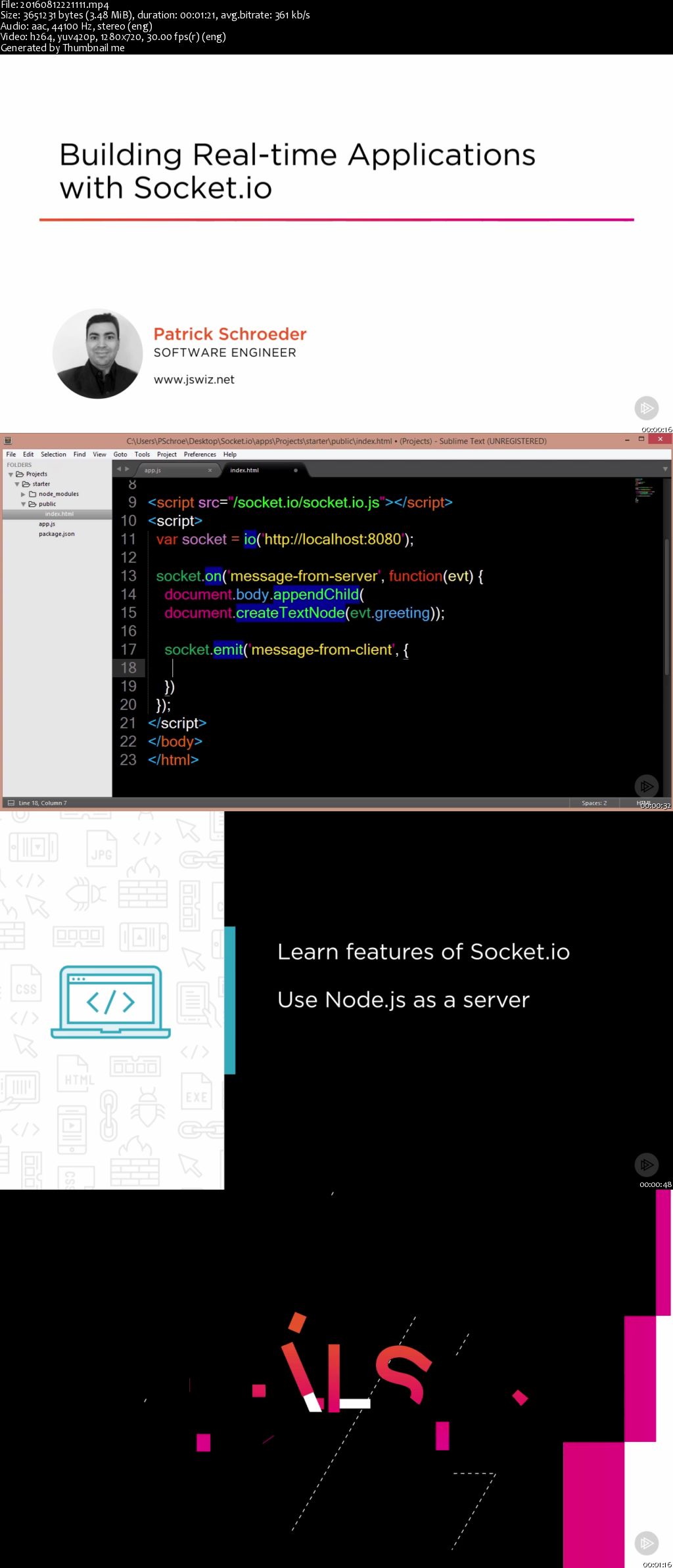The height and width of the screenshot is (1568, 673).
Task: Click the www.jswiz.net link
Action: click(x=194, y=380)
